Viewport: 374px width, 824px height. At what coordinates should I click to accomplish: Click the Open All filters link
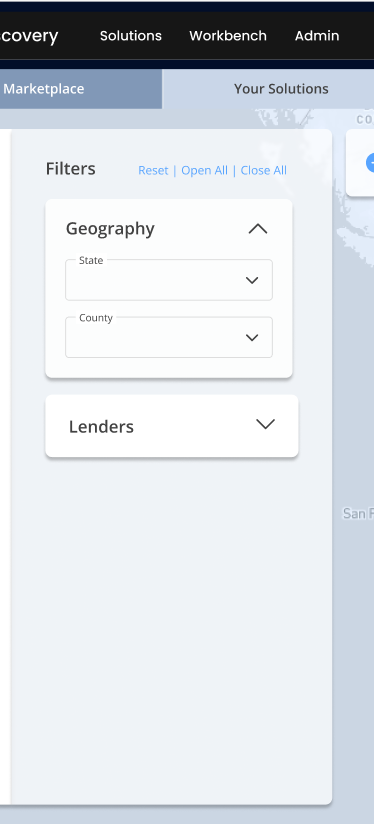[204, 170]
